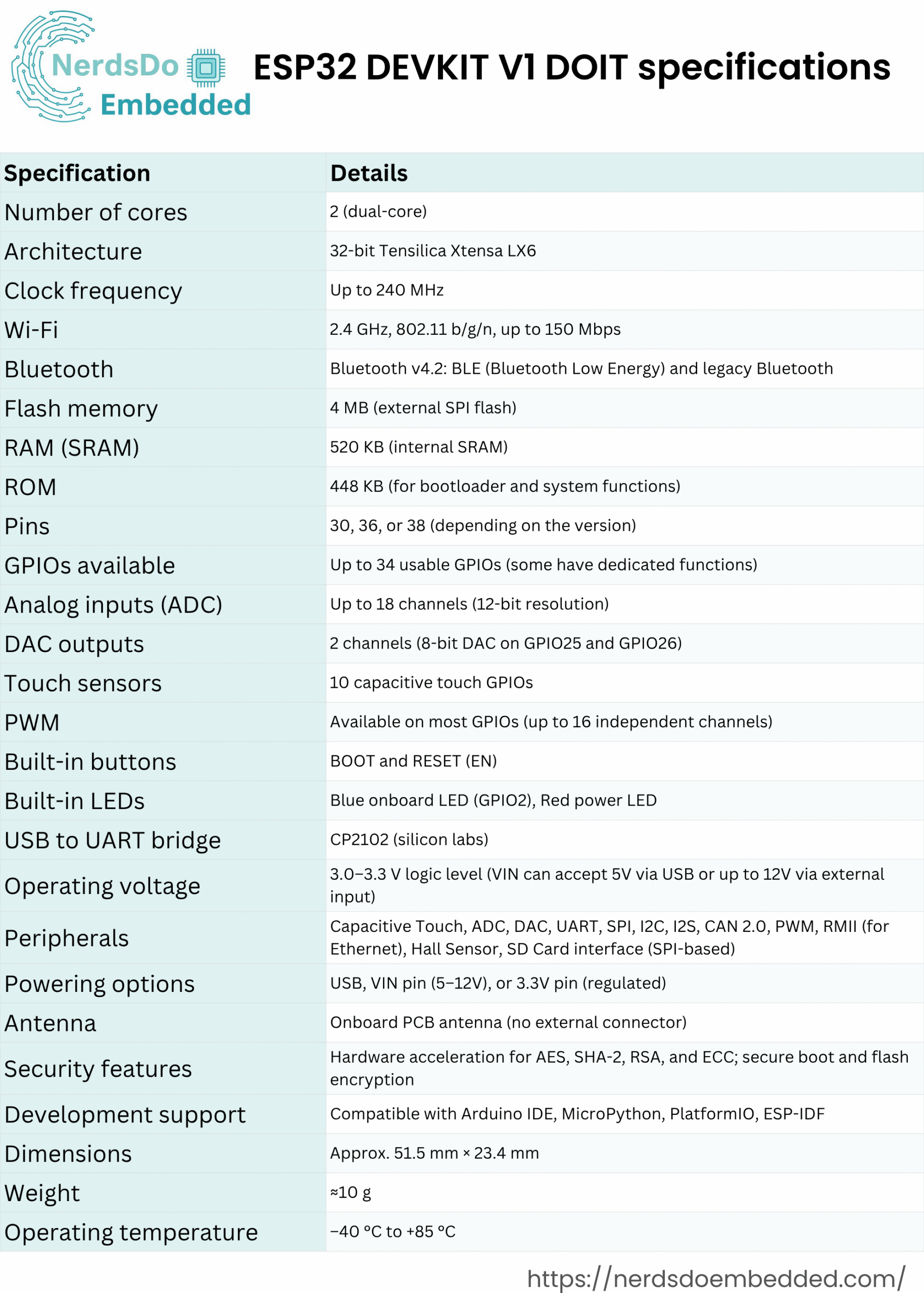Click the Flash memory row label
The height and width of the screenshot is (1293, 924).
(81, 409)
